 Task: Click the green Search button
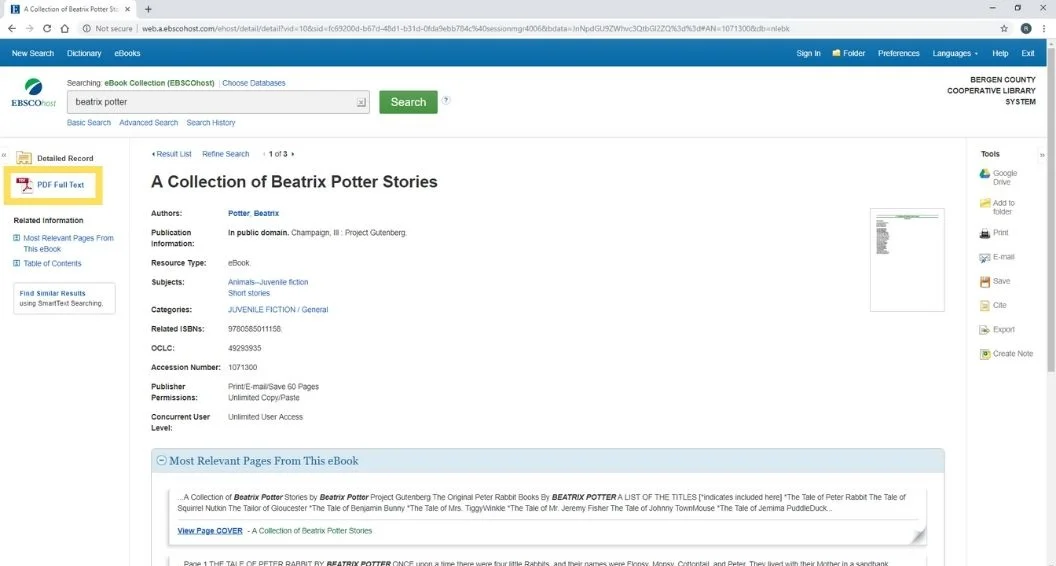pos(408,102)
